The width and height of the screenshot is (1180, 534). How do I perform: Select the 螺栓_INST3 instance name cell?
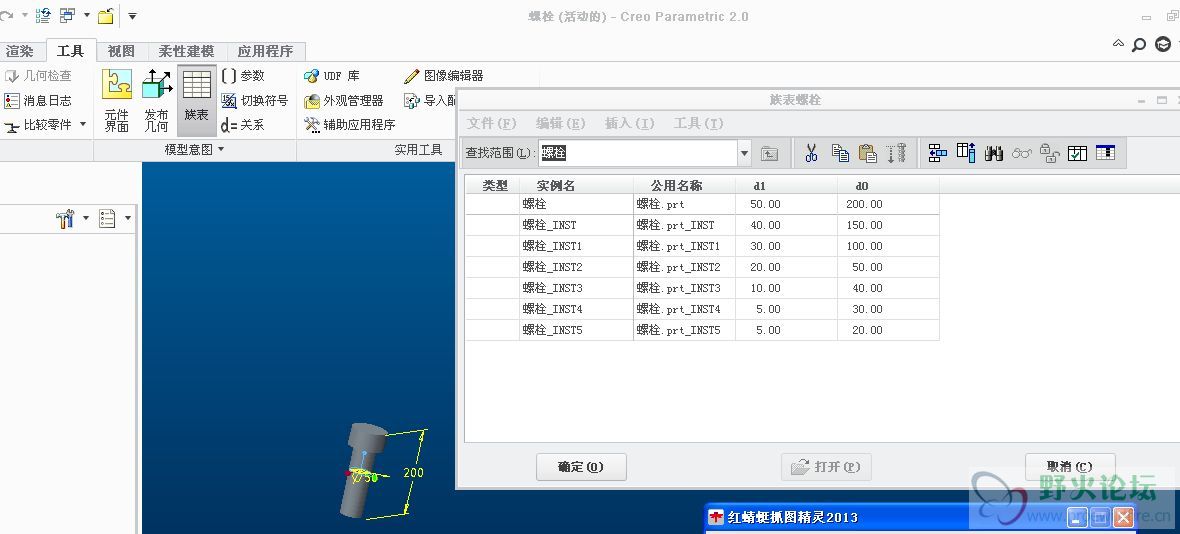pos(576,288)
